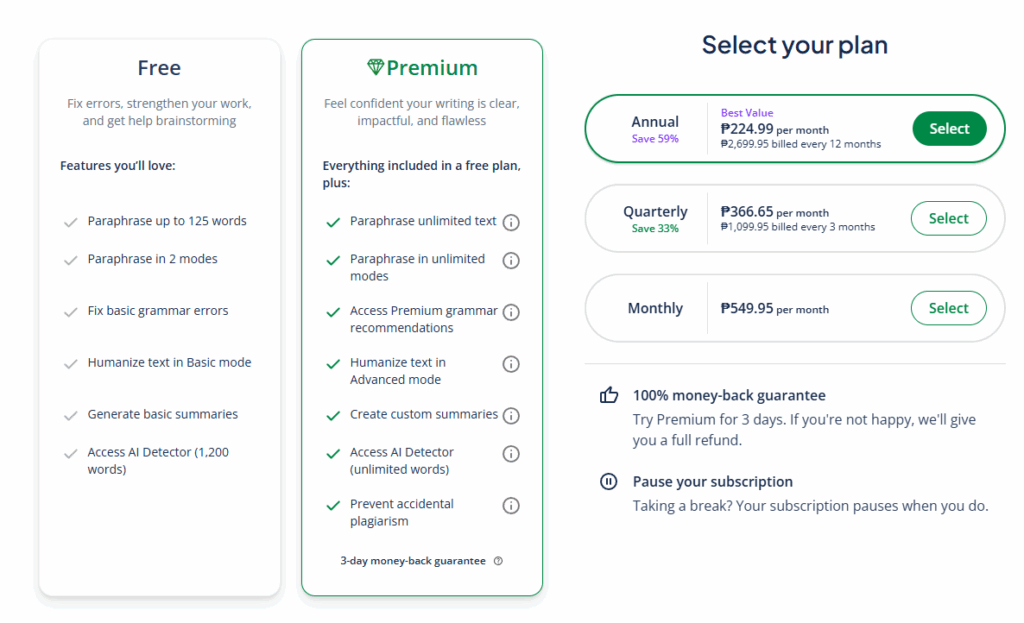
Task: Click info icon for Prevent accidental plagiarism
Action: [x=511, y=505]
